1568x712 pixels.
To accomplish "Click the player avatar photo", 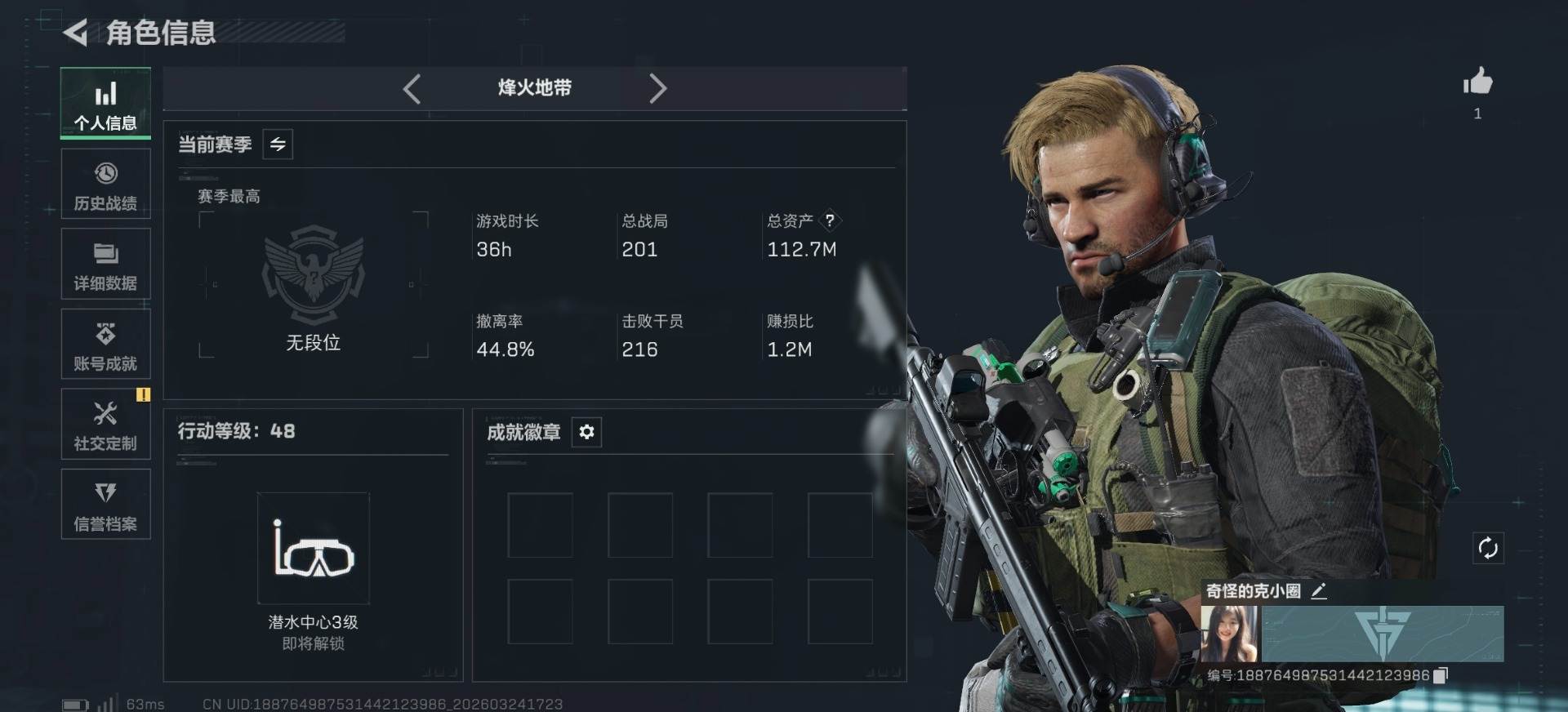I will pos(1230,634).
